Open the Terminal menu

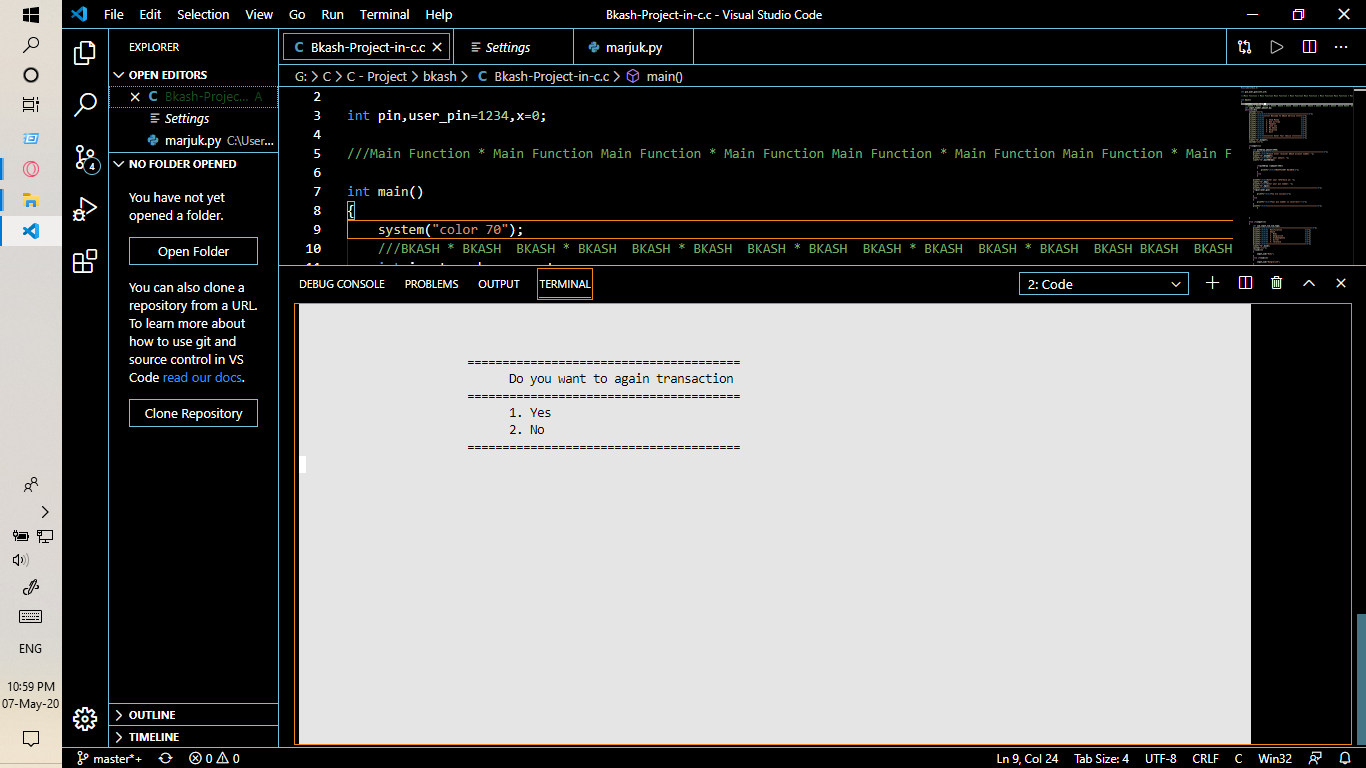[x=385, y=14]
